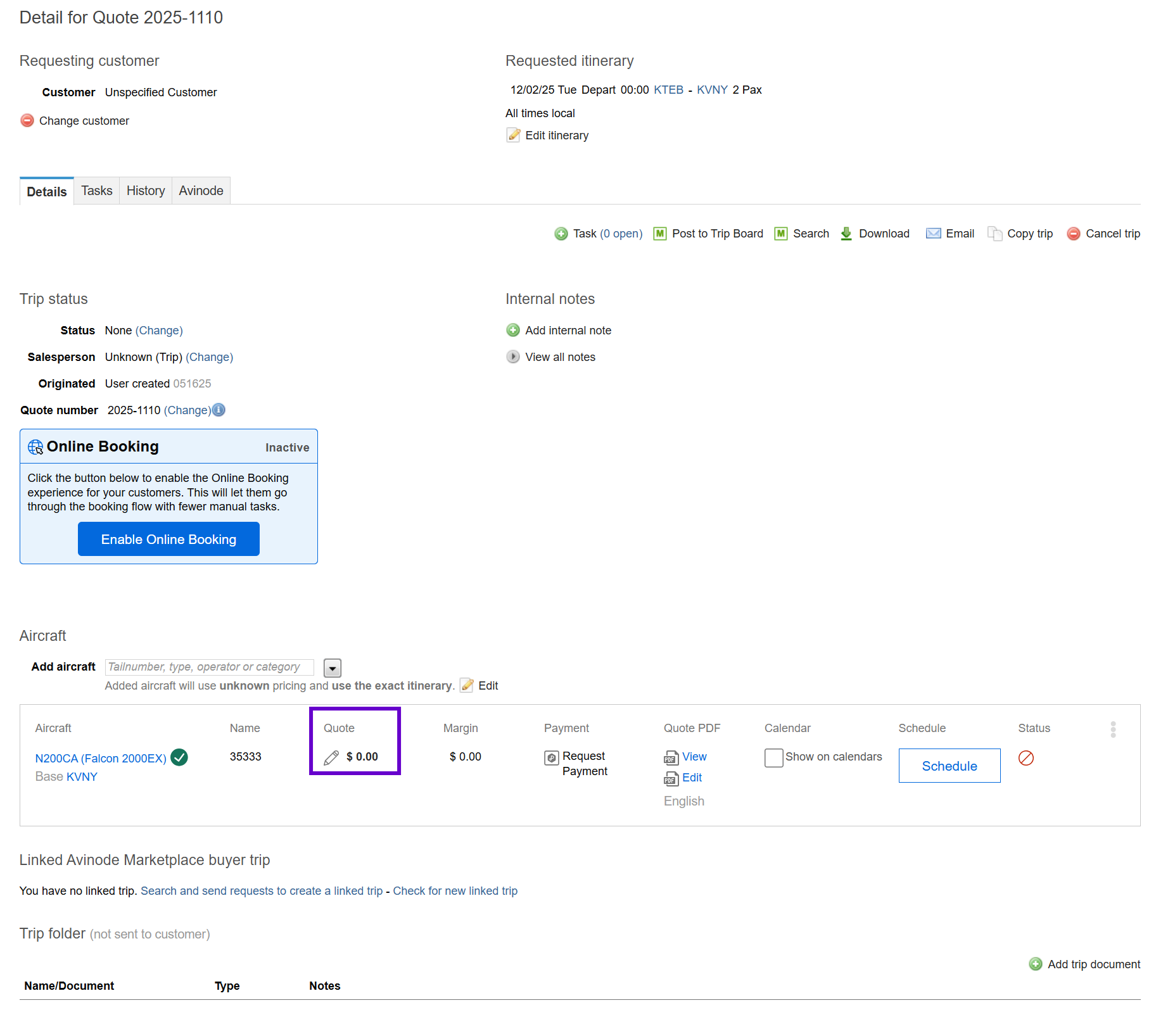Click the PDF icon next to Edit

pos(671,778)
